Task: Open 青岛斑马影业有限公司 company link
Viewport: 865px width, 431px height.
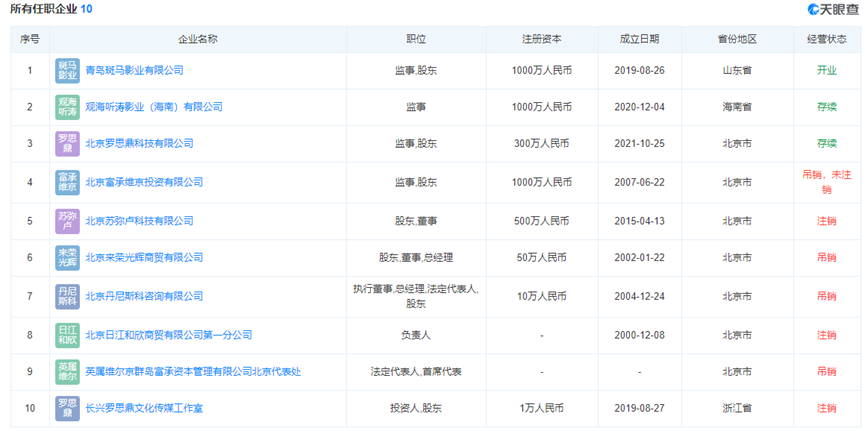Action: pos(134,70)
